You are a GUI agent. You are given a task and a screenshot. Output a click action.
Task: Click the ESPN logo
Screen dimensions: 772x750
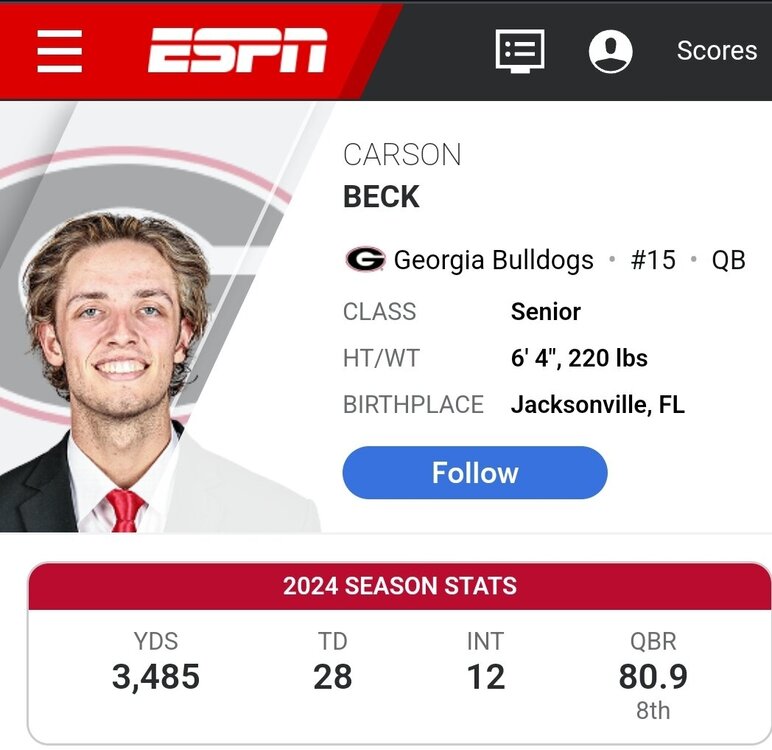click(238, 50)
